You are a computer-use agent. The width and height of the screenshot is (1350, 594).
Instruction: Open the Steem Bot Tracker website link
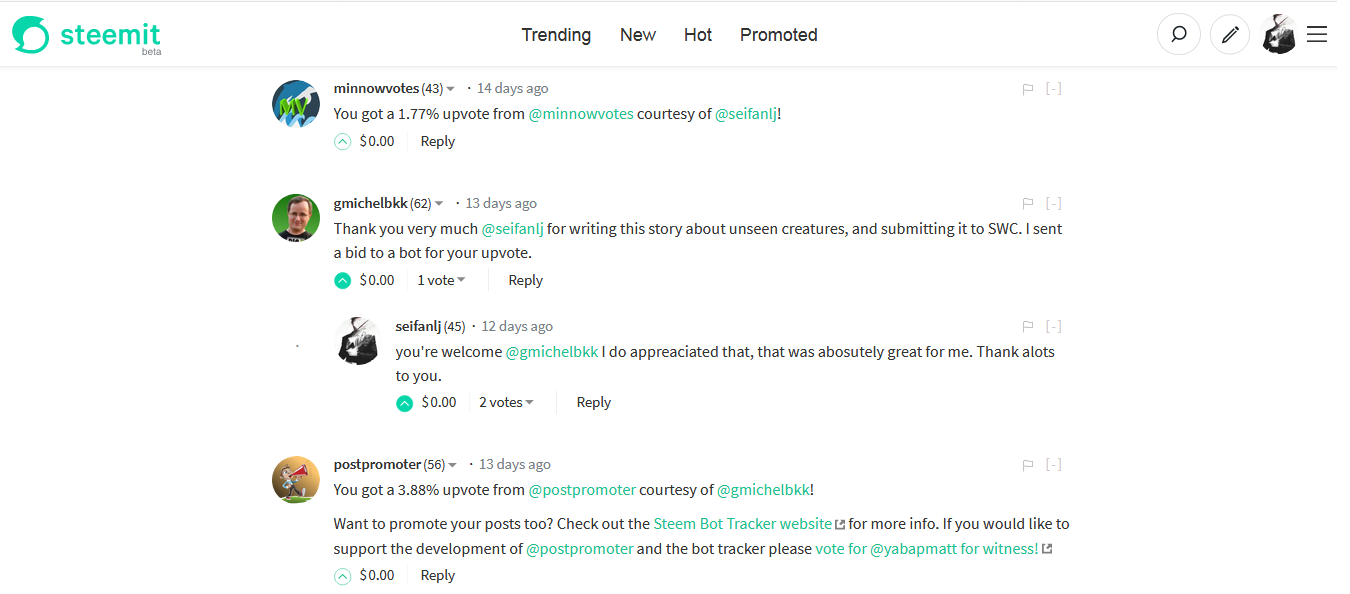[742, 524]
